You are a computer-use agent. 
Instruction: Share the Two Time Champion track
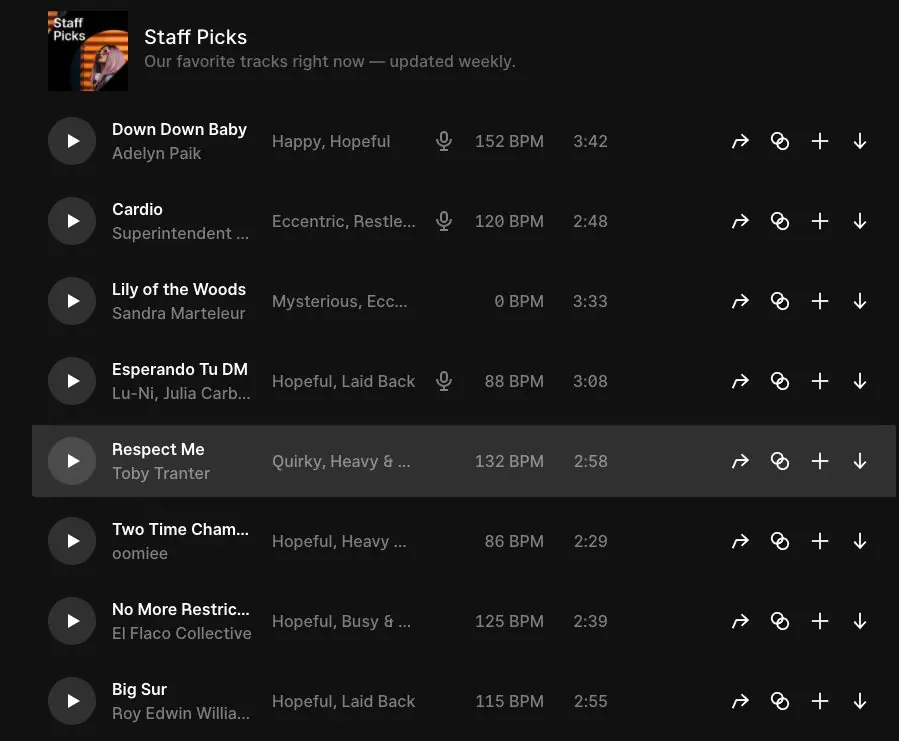tap(740, 541)
